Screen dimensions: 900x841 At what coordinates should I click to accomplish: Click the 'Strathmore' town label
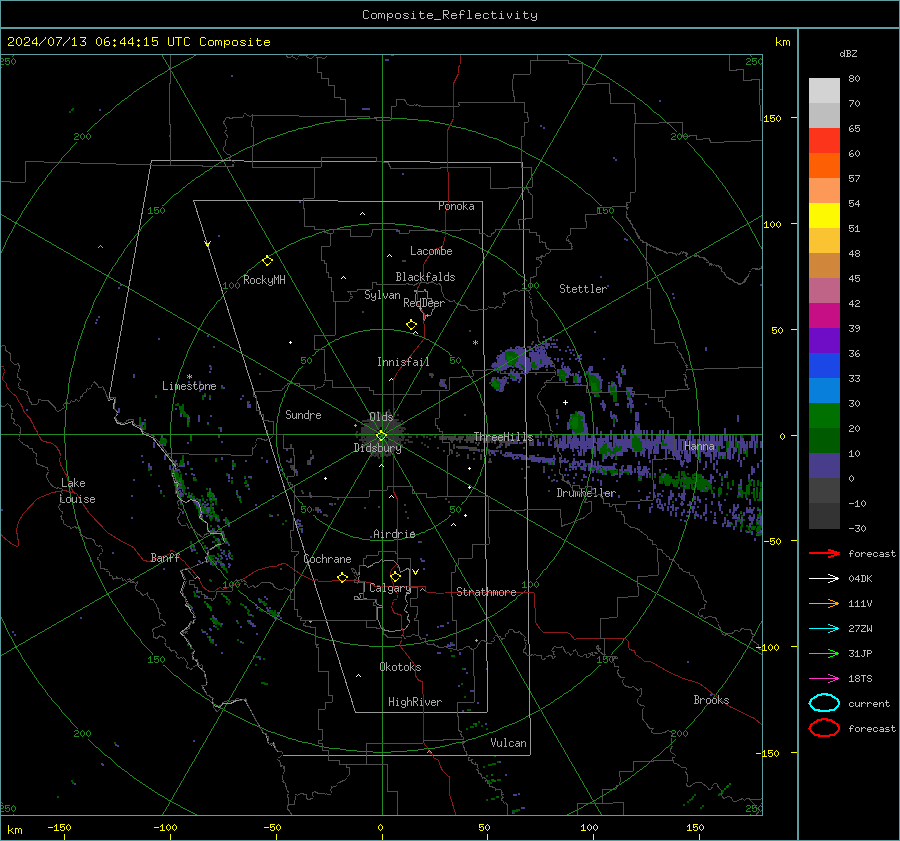(x=486, y=592)
